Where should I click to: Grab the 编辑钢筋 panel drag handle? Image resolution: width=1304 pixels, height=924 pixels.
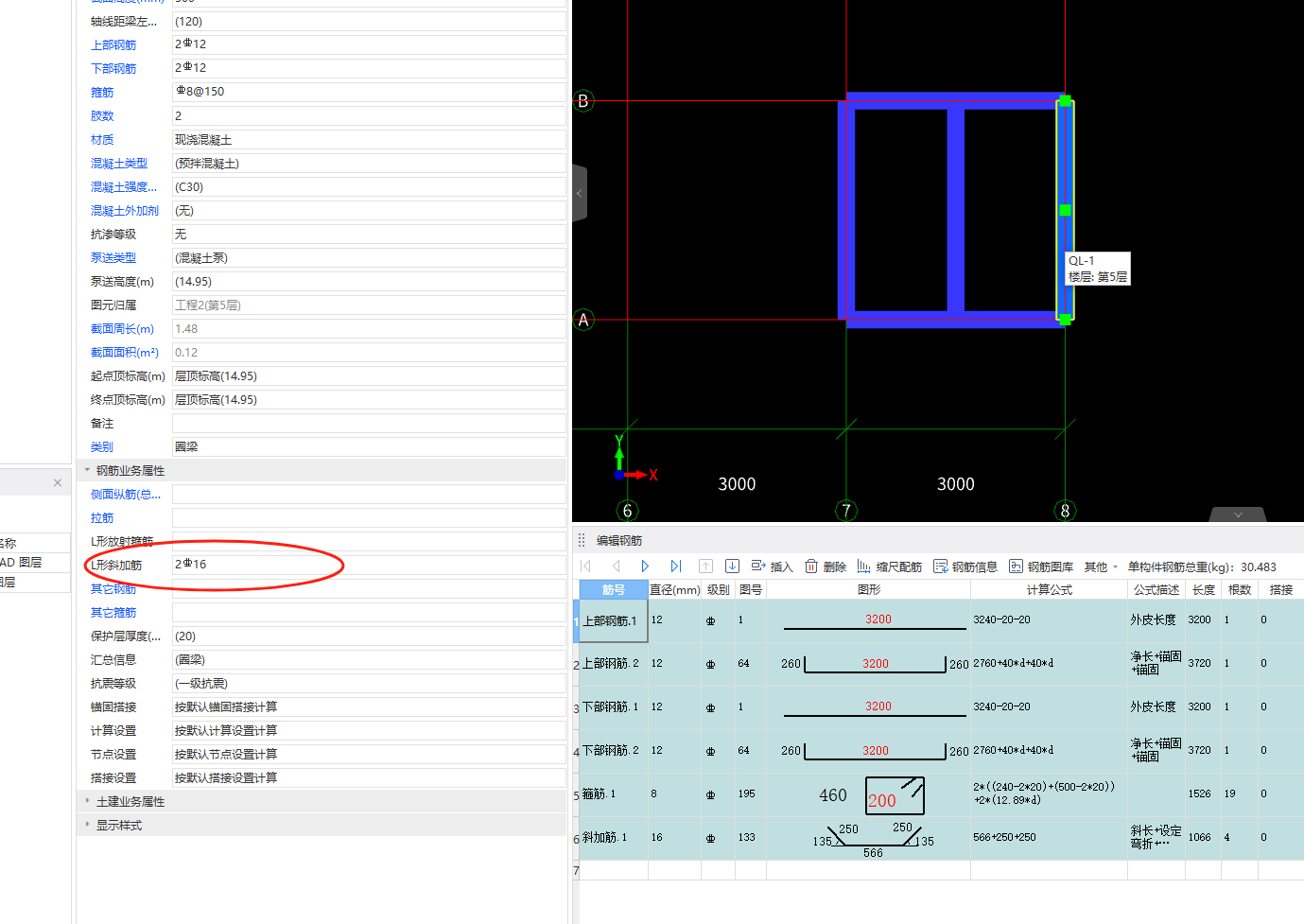click(582, 540)
